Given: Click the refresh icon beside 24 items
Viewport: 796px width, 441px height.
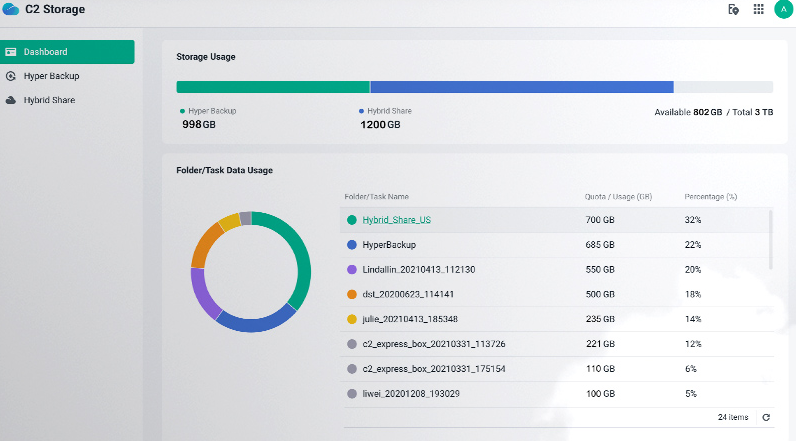Looking at the screenshot, I should 766,417.
